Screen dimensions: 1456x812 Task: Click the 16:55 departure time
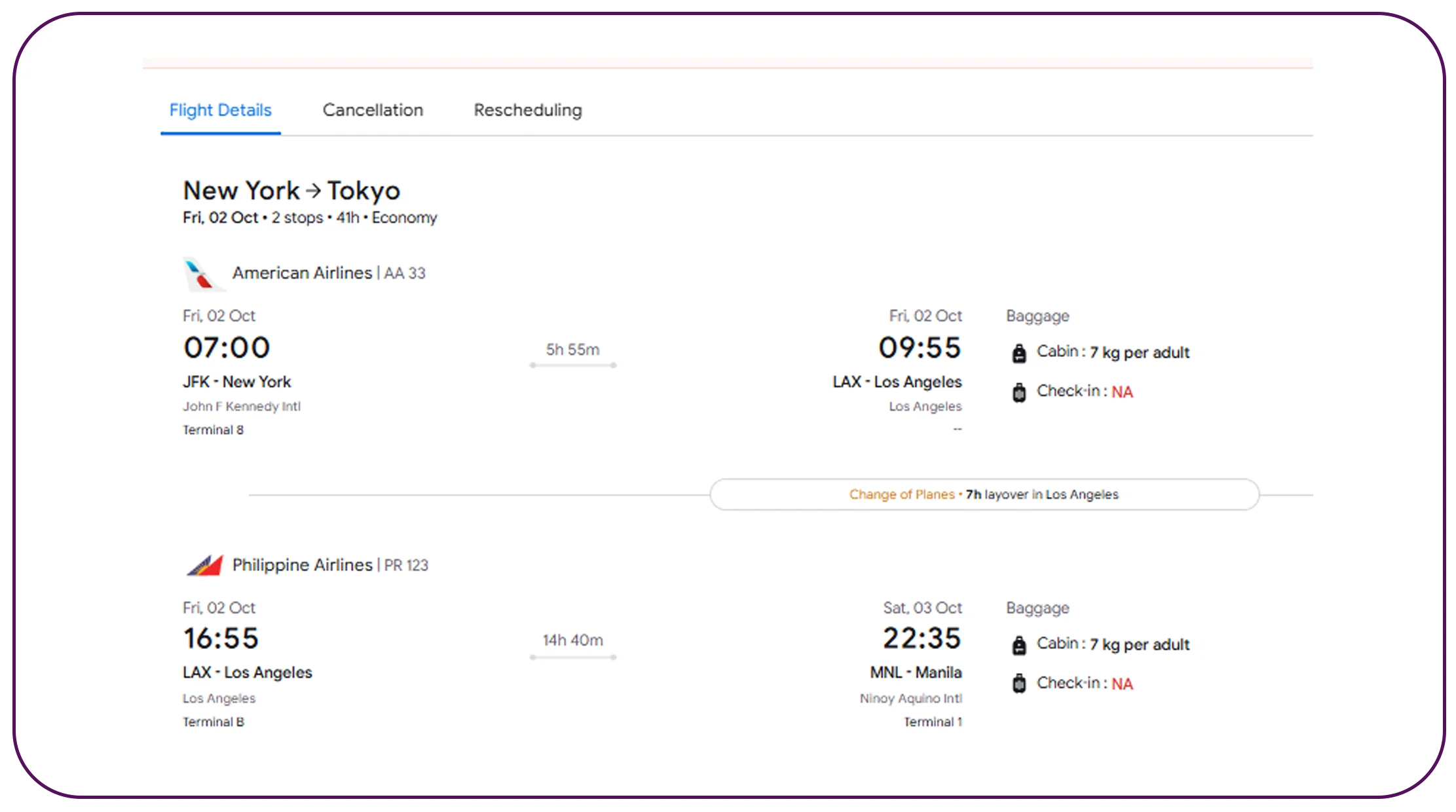point(221,638)
